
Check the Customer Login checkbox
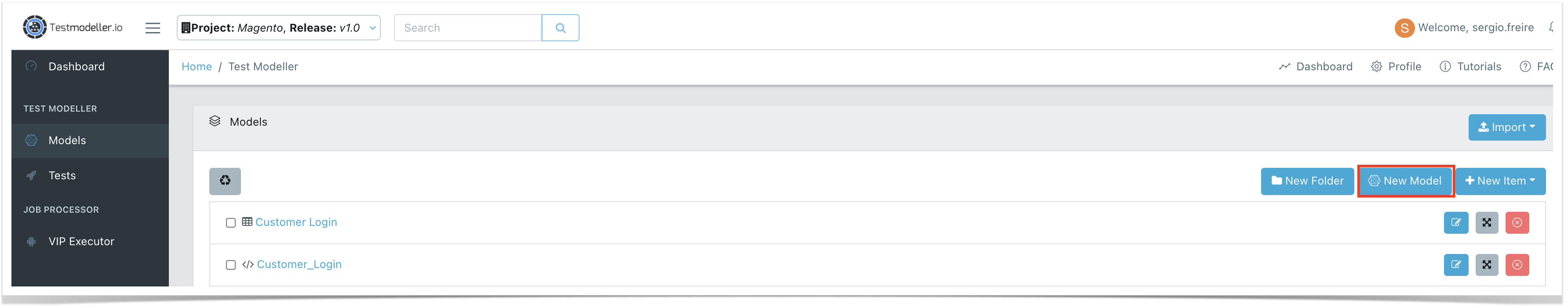231,223
